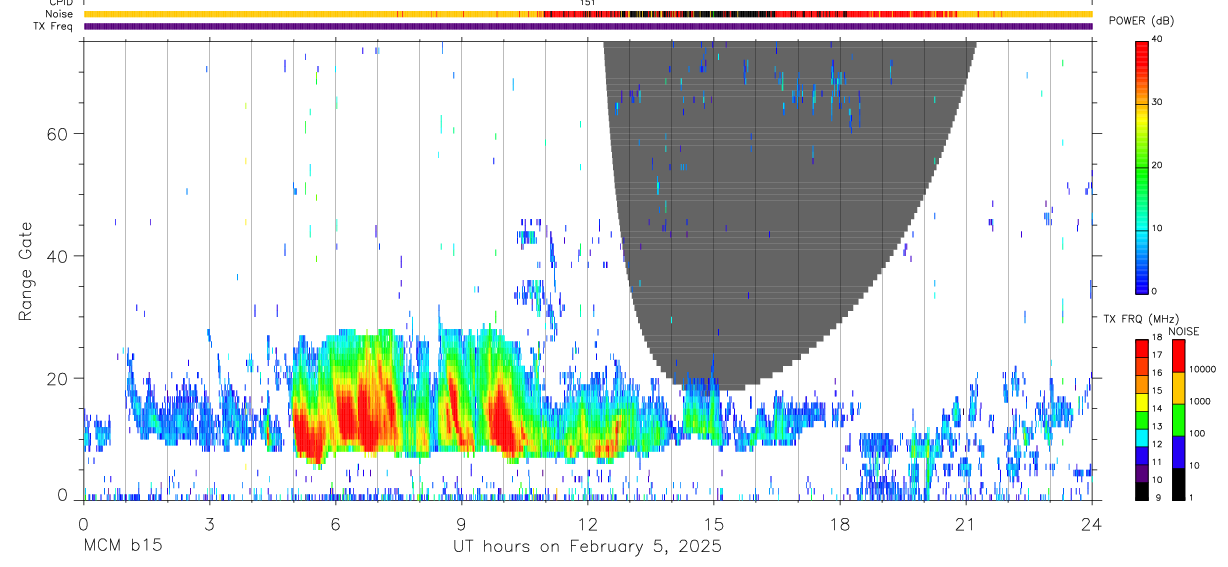Click the "12" tick on UT hours axis
Image resolution: width=1228 pixels, height=567 pixels.
(x=588, y=523)
